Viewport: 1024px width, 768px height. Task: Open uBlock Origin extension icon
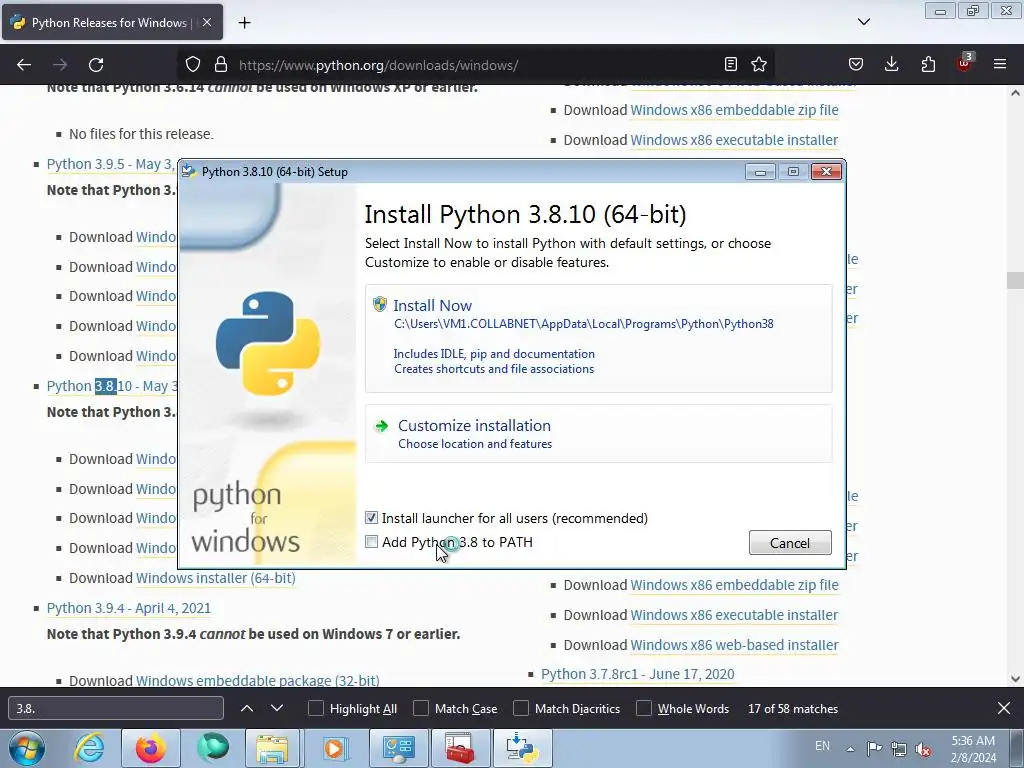[x=965, y=63]
